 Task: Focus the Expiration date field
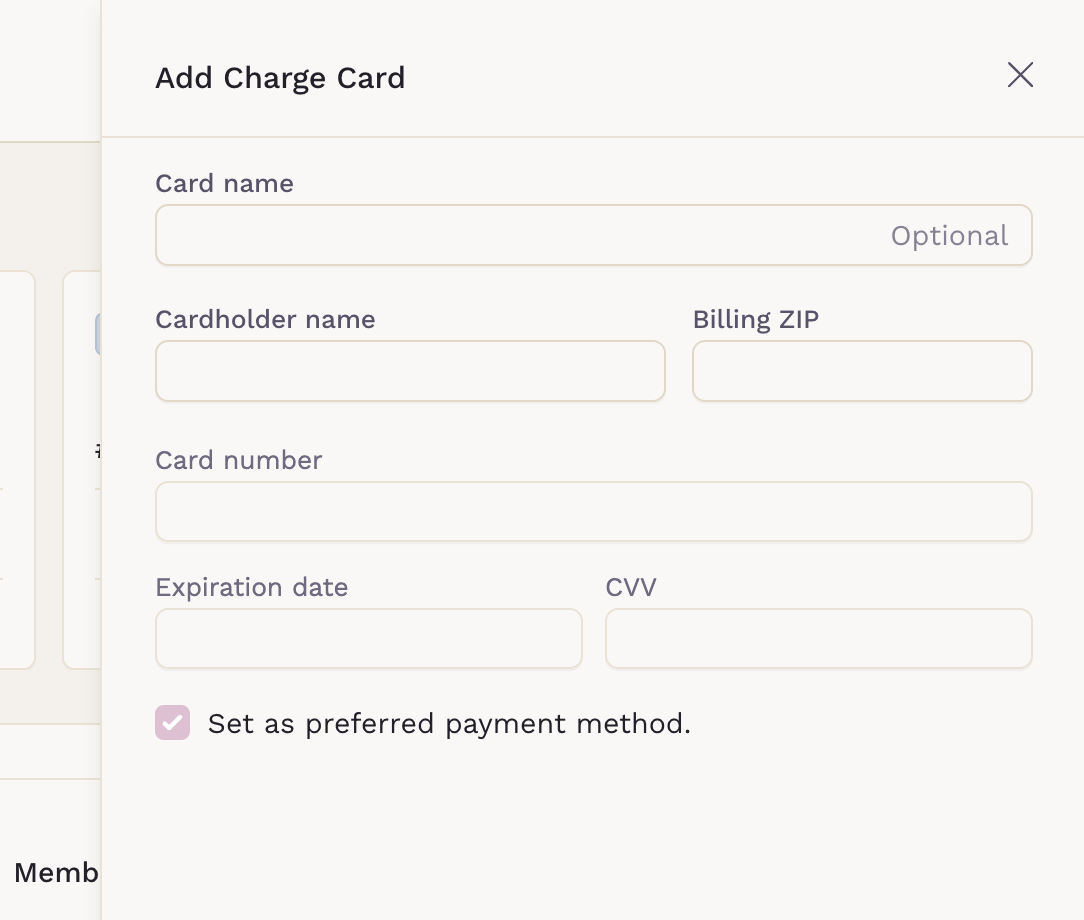(x=368, y=639)
